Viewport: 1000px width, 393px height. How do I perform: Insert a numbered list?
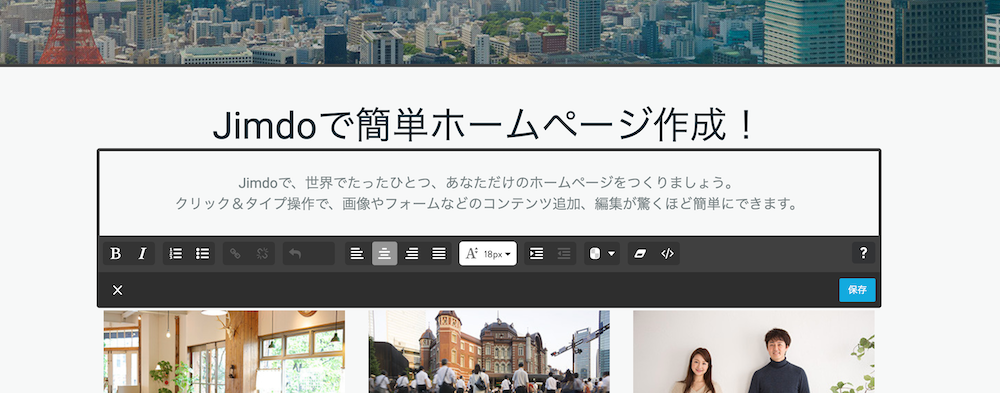tap(175, 253)
